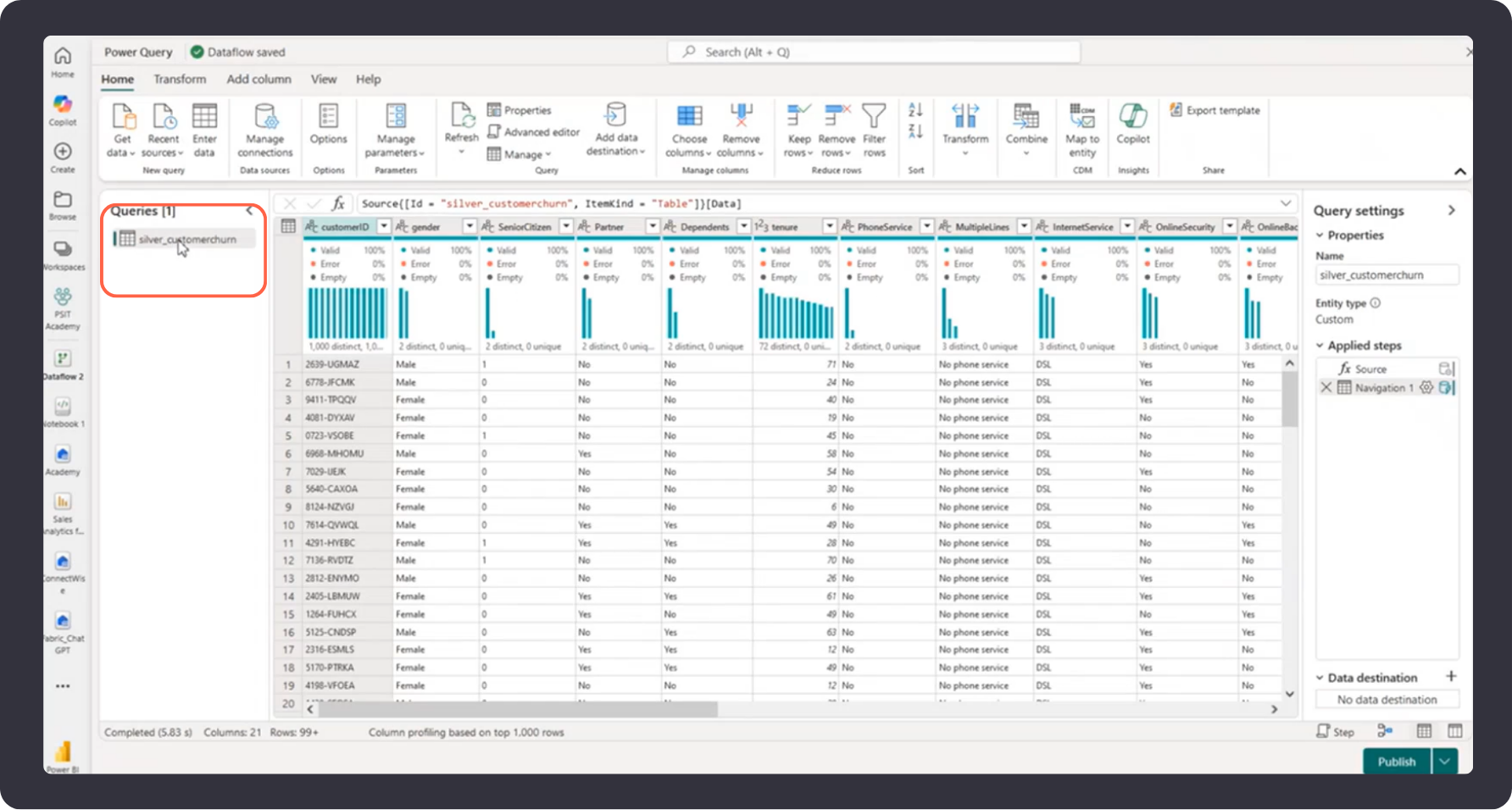This screenshot has height=810, width=1512.
Task: Open the Add column tab
Action: 258,79
